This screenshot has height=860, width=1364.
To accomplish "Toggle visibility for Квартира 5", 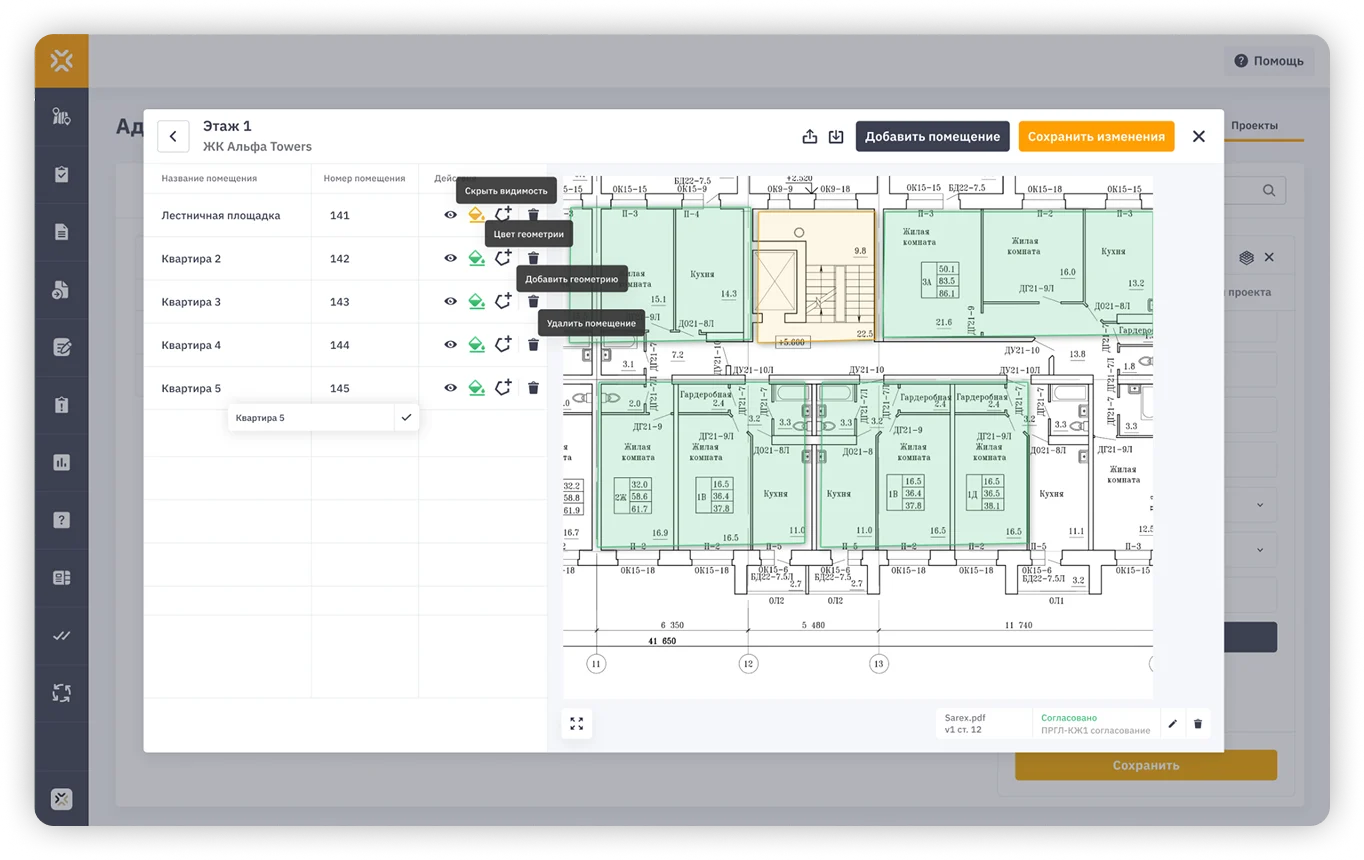I will [x=450, y=388].
